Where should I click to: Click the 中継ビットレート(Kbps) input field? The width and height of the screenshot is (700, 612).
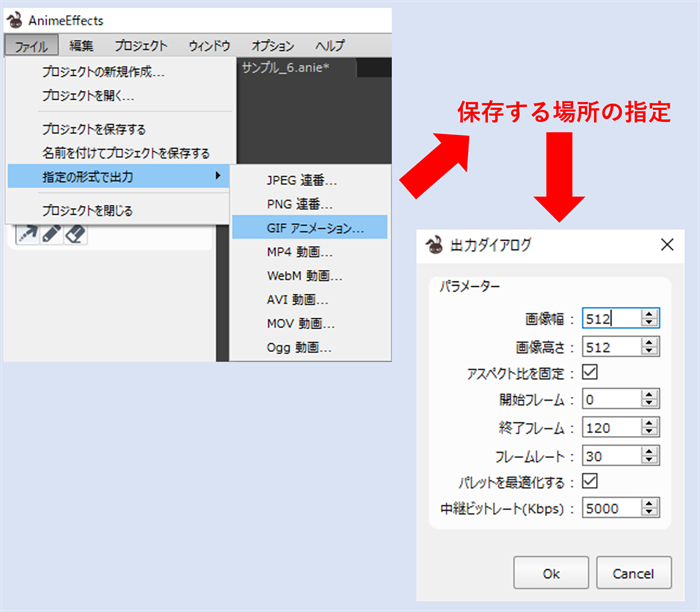point(612,508)
